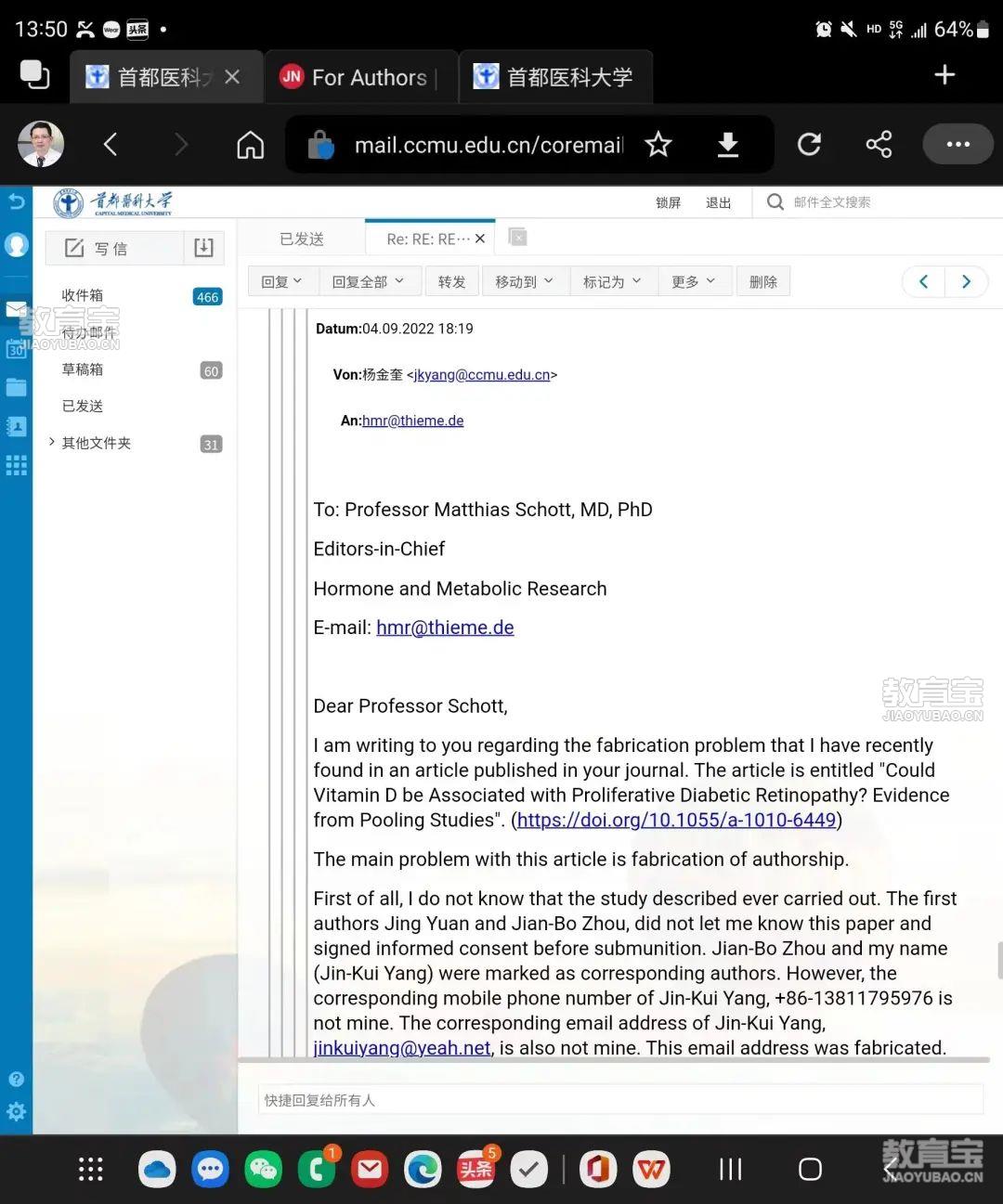The width and height of the screenshot is (1003, 1204).
Task: Go forward in browser history
Action: coord(181,144)
